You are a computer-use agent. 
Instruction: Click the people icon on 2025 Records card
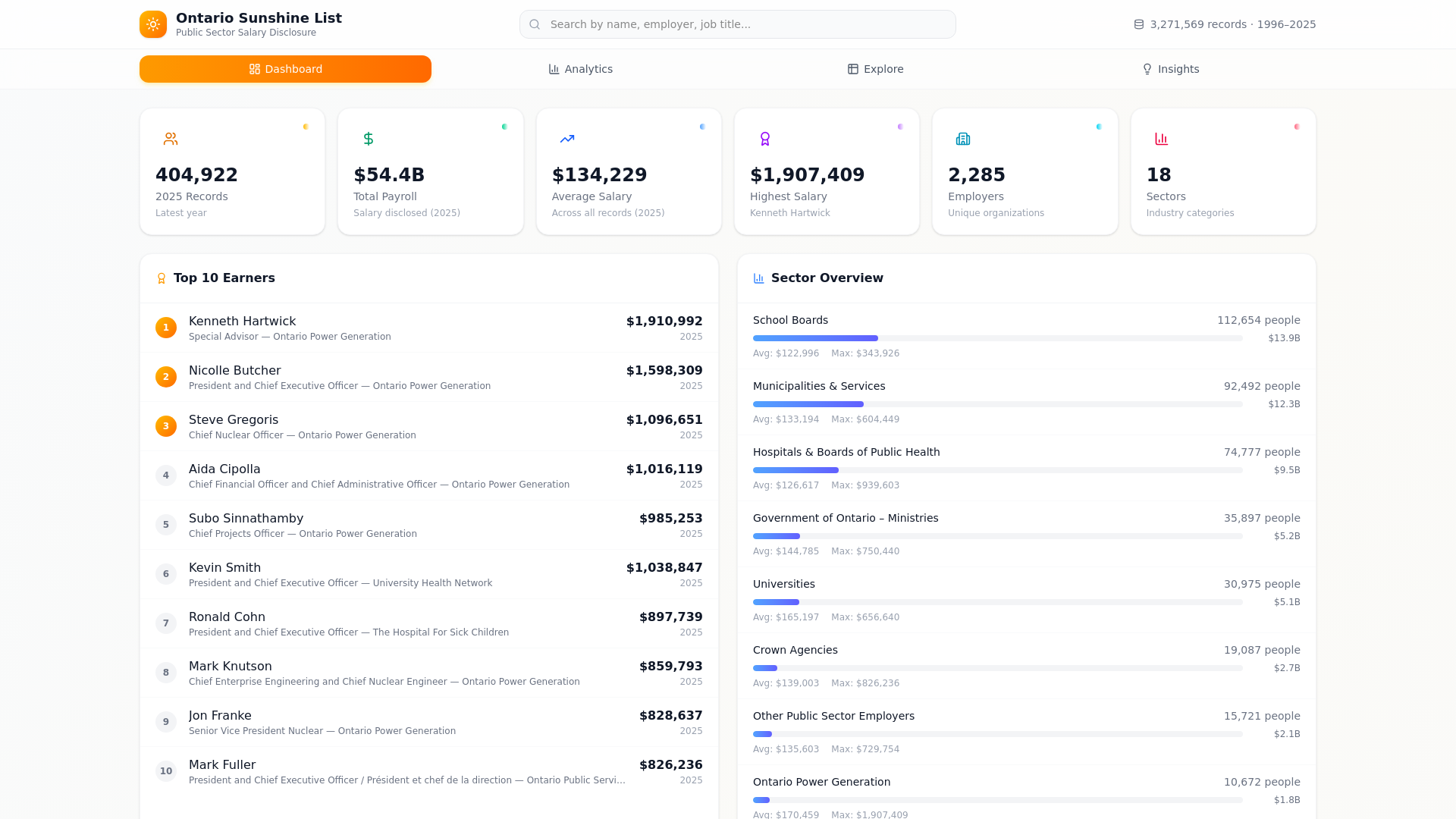pos(171,139)
